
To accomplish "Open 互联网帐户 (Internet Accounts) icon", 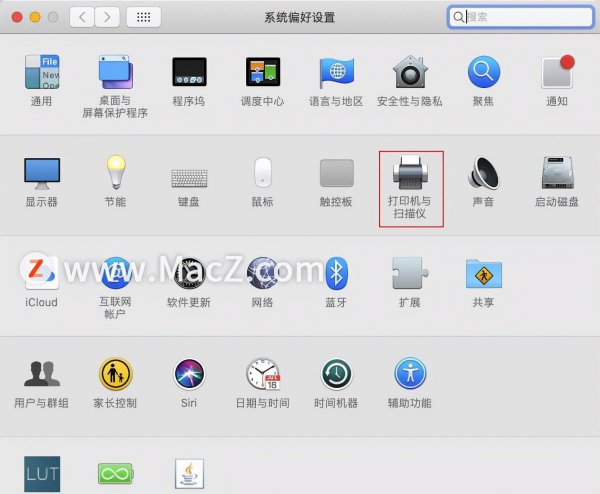I will click(x=116, y=273).
